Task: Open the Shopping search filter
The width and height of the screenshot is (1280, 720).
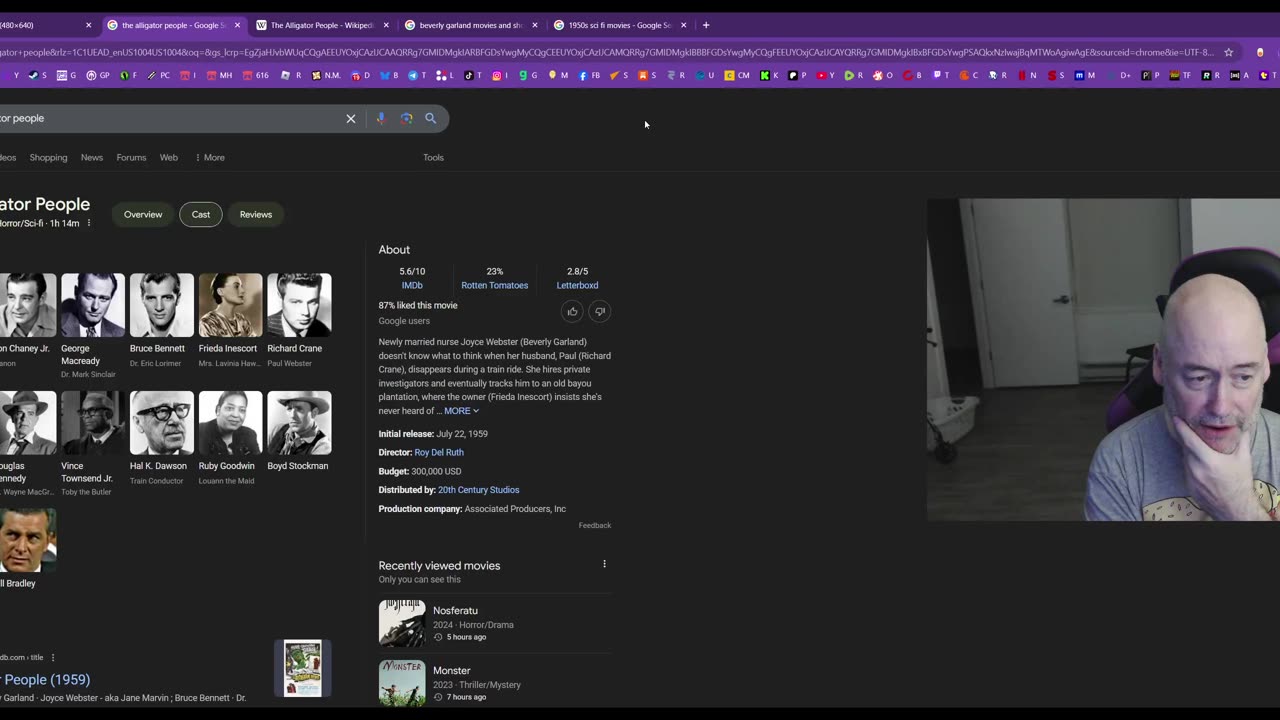Action: (x=48, y=157)
